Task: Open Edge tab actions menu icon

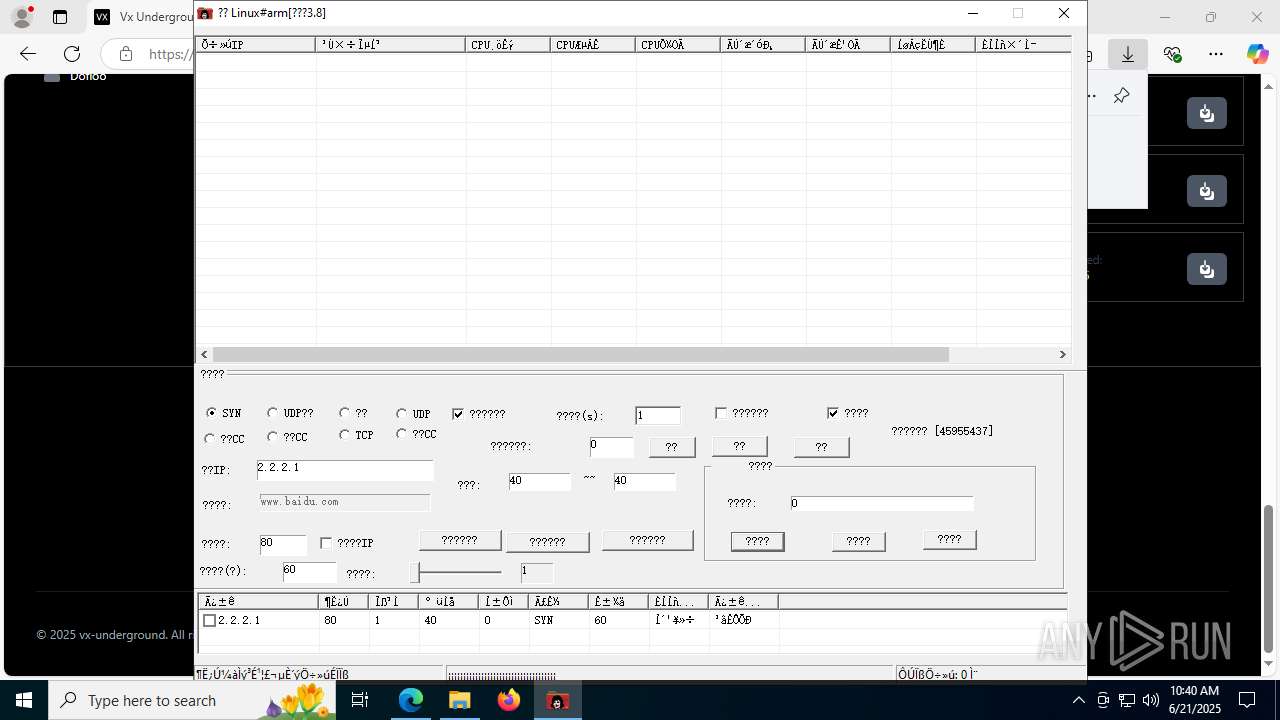Action: [60, 17]
